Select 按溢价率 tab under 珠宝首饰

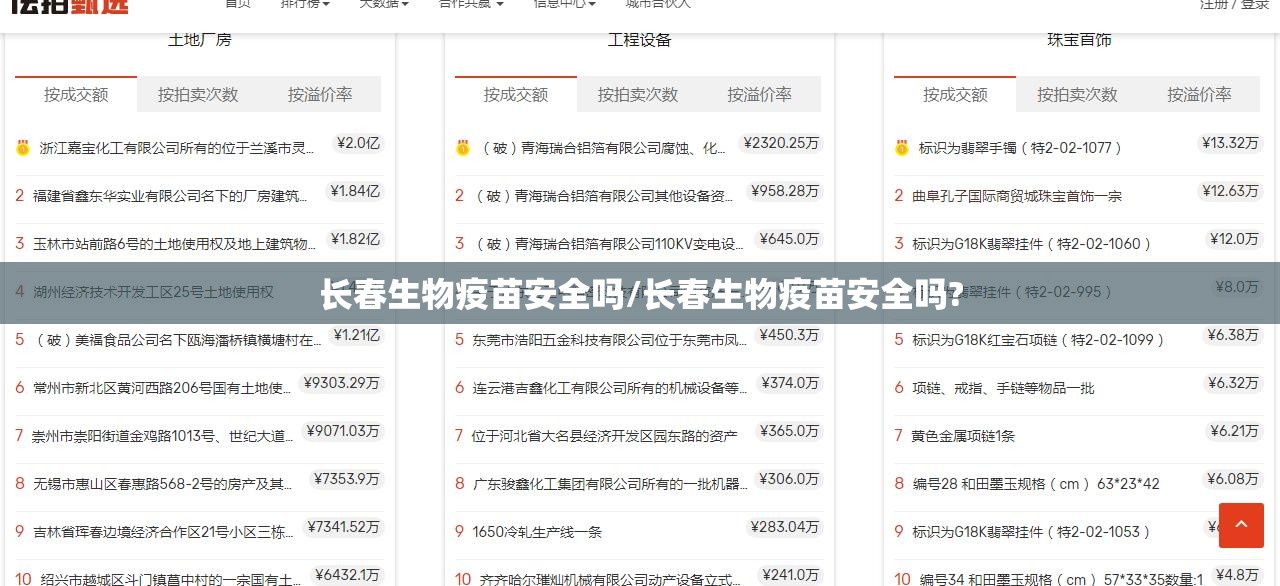[x=1199, y=94]
